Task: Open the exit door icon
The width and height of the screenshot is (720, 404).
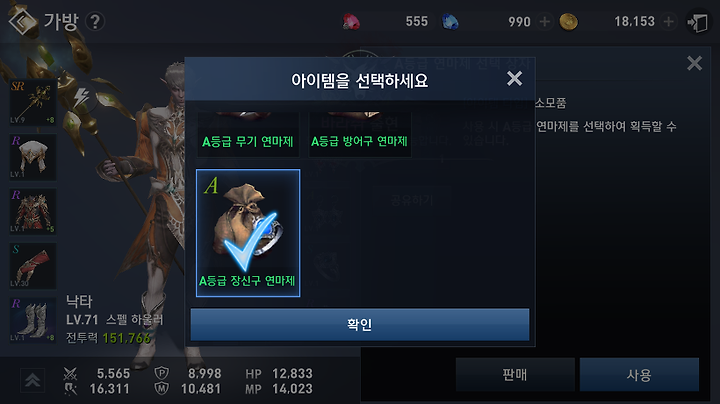Action: (698, 22)
